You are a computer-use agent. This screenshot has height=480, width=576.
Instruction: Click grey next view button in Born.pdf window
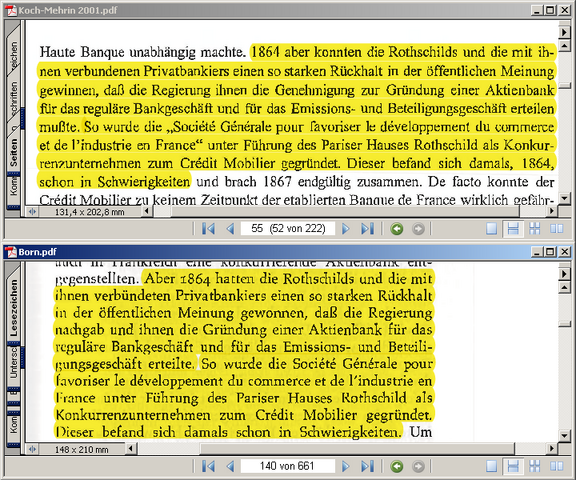point(418,466)
